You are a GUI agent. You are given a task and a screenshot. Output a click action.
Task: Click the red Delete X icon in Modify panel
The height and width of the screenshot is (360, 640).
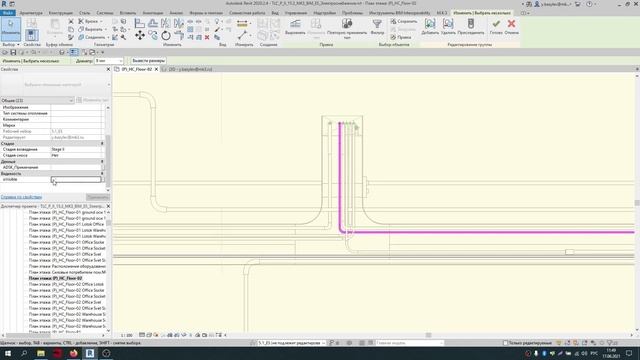click(x=207, y=37)
